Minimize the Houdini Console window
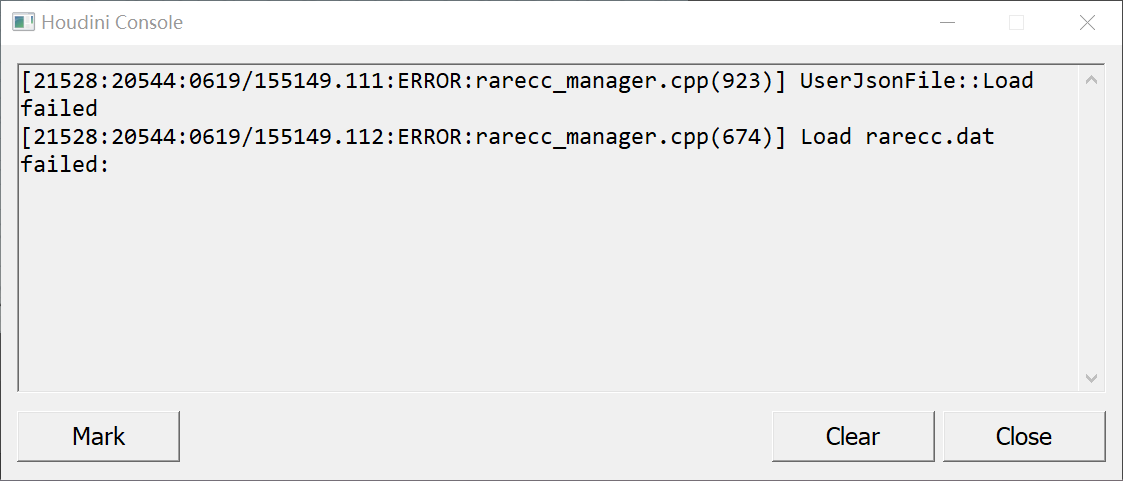 pyautogui.click(x=948, y=23)
